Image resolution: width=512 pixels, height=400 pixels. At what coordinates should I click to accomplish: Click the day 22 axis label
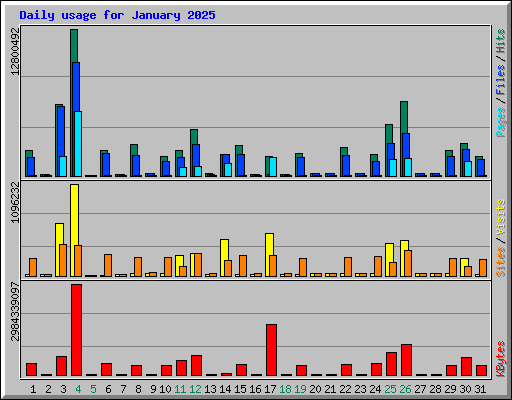click(345, 389)
